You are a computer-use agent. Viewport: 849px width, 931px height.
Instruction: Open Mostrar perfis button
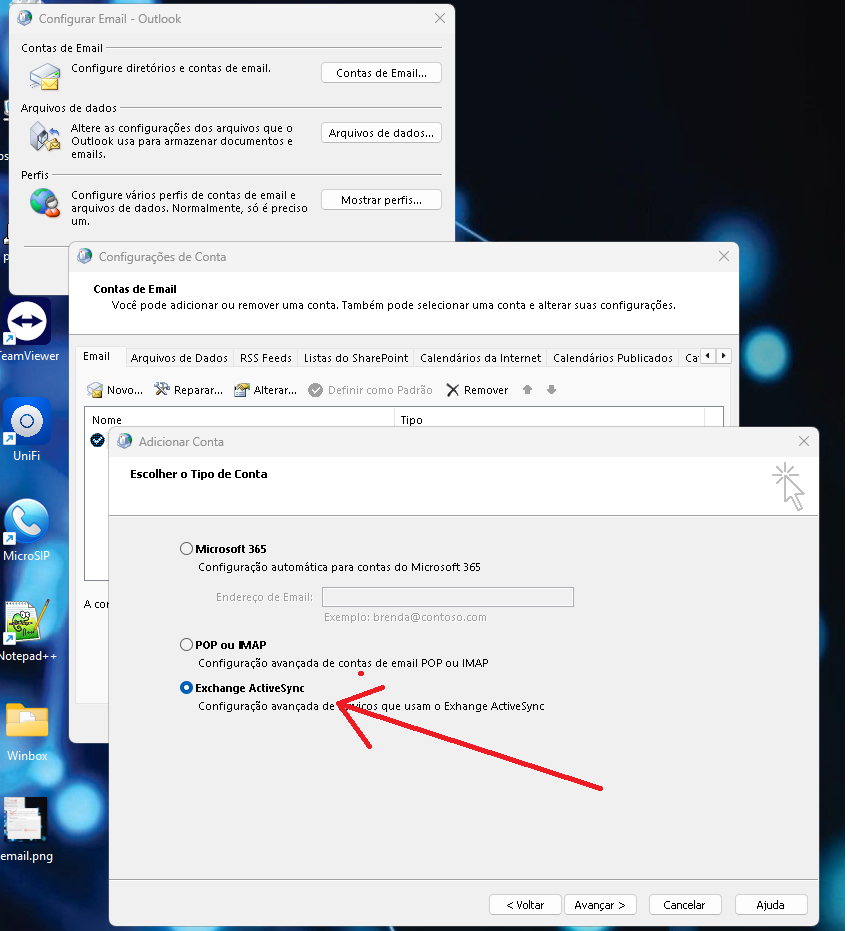click(381, 200)
